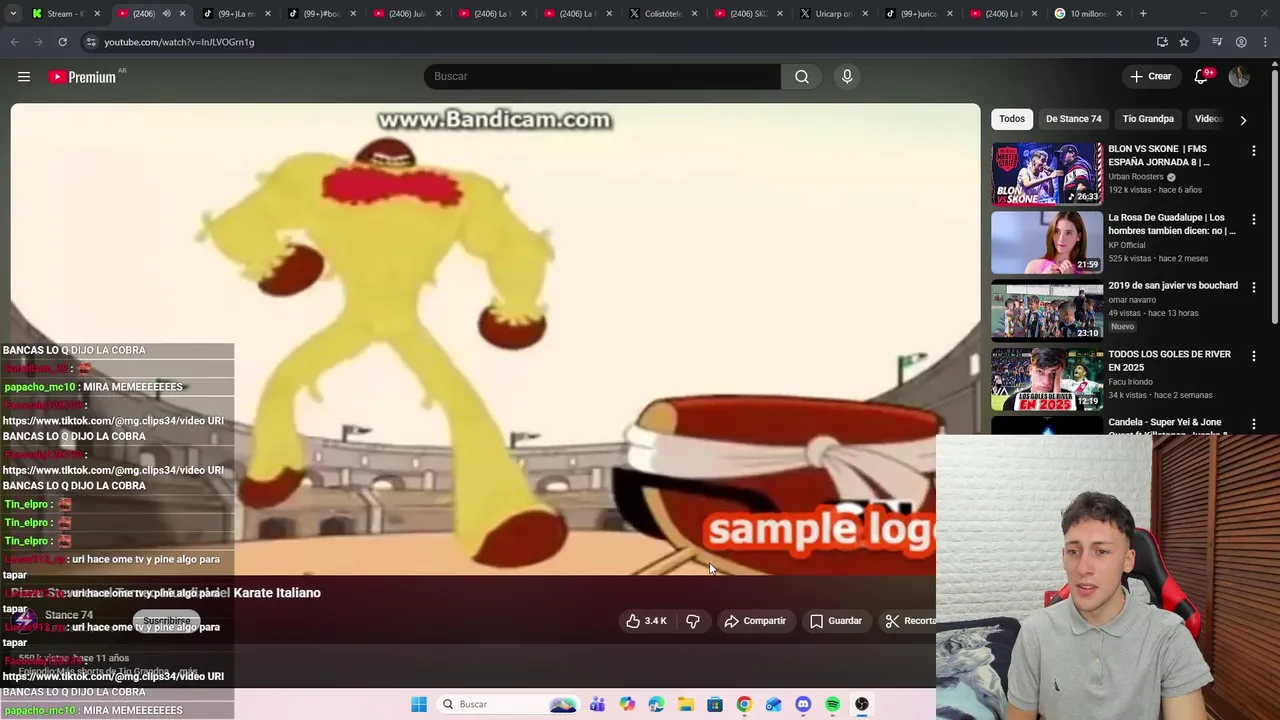1280x720 pixels.
Task: Open OBS Studio from the taskbar
Action: coord(861,704)
